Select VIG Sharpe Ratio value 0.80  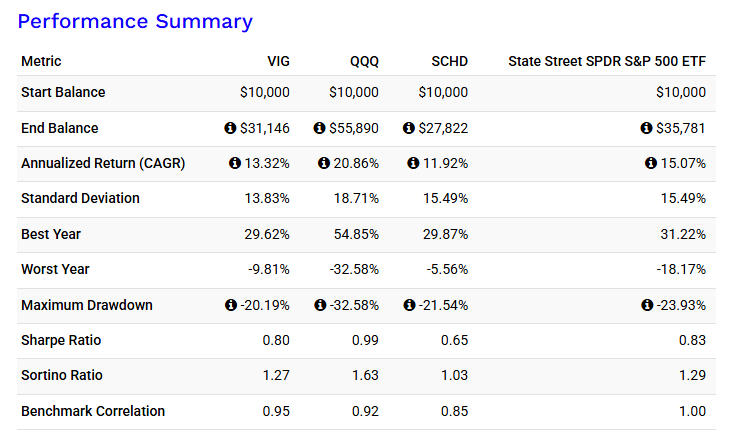click(x=276, y=340)
